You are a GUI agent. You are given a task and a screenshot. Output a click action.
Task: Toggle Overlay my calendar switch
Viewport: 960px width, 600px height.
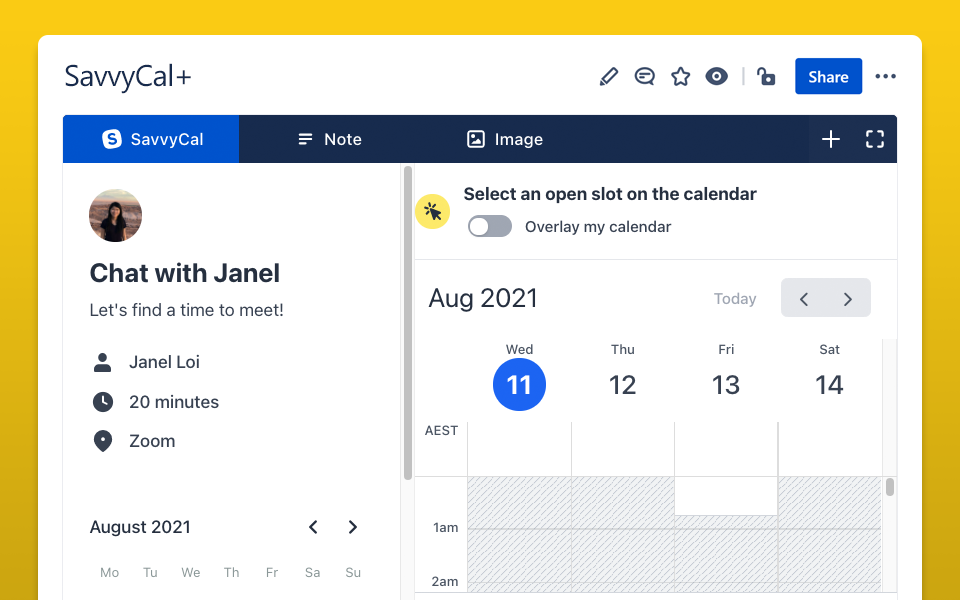click(x=490, y=227)
